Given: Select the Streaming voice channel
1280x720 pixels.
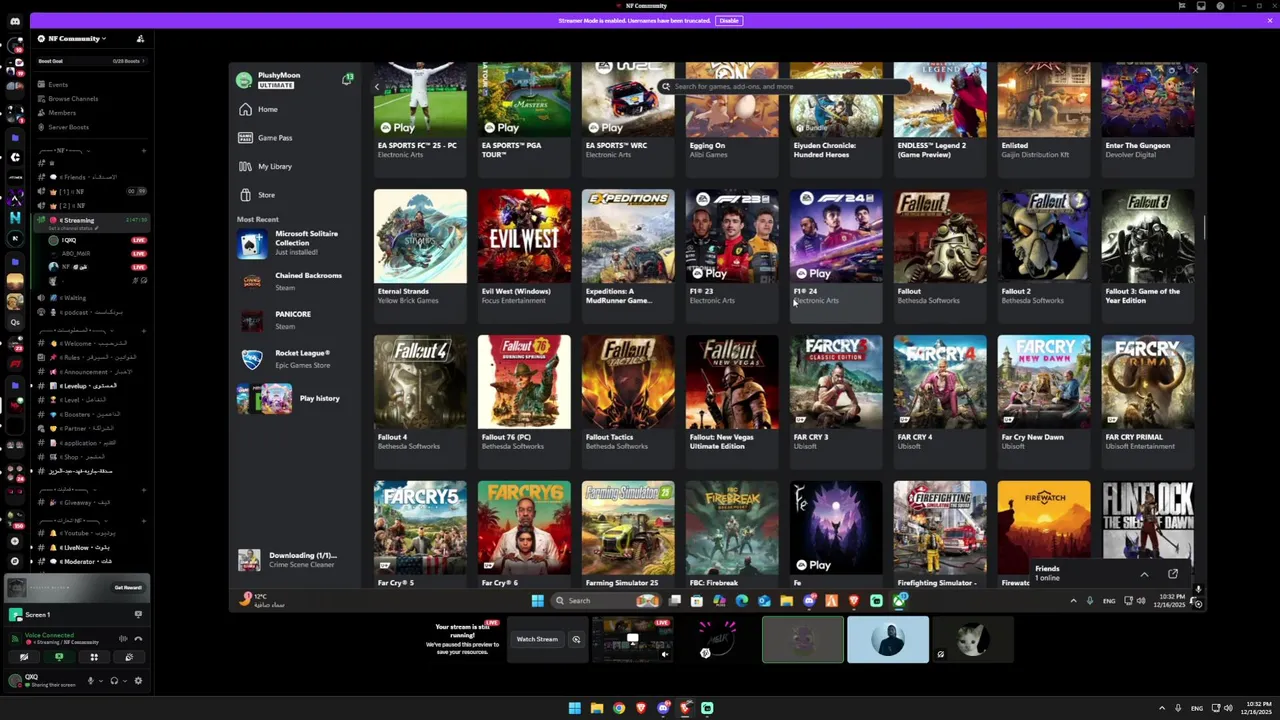Looking at the screenshot, I should pos(91,222).
